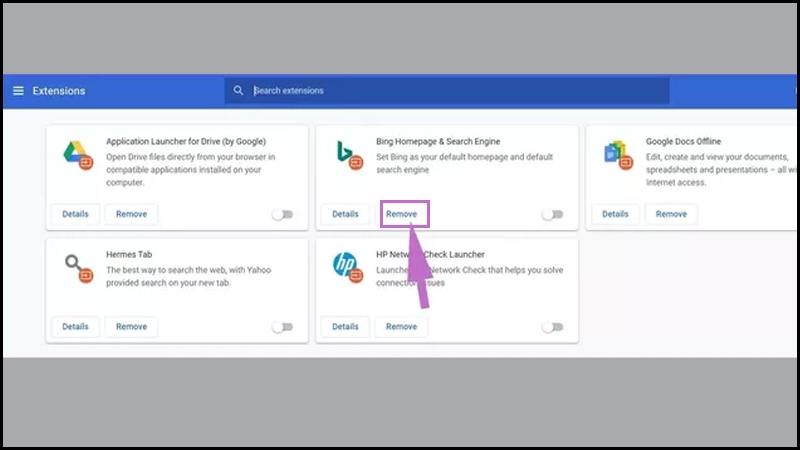This screenshot has width=800, height=450.
Task: Click the Hermes Tab magnifier icon
Action: (x=79, y=268)
